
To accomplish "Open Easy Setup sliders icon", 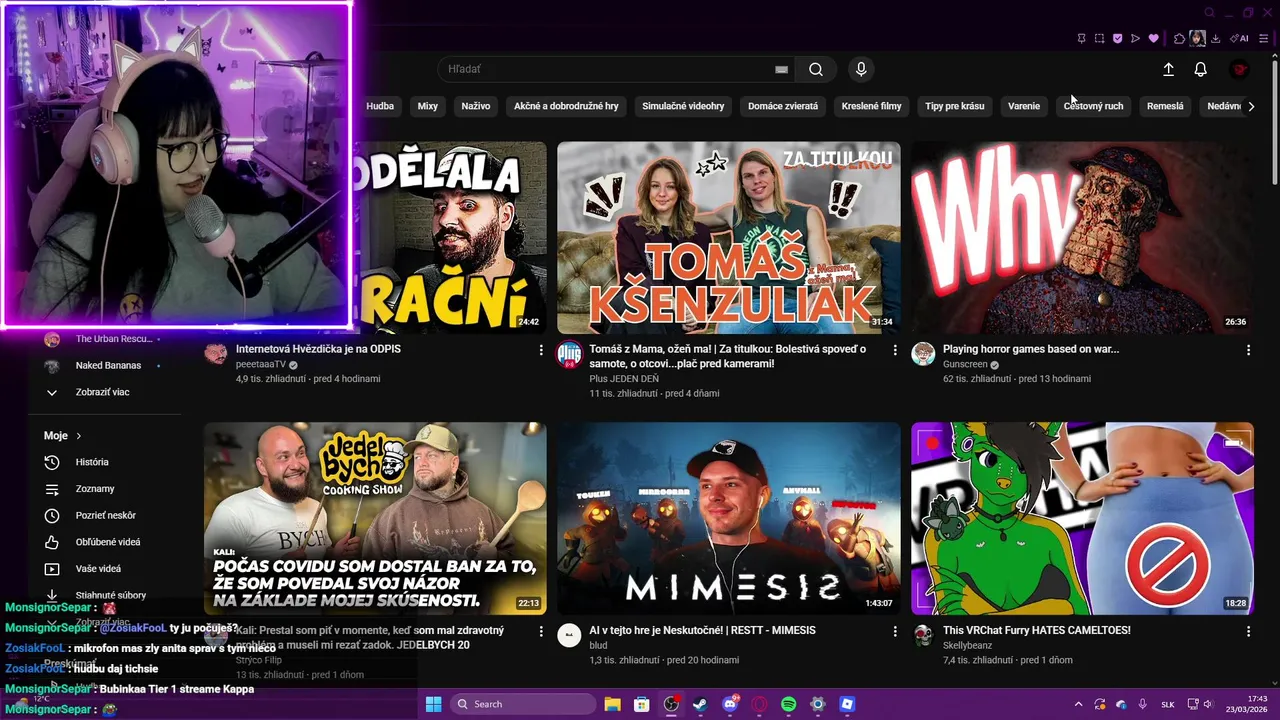I will pos(1263,39).
